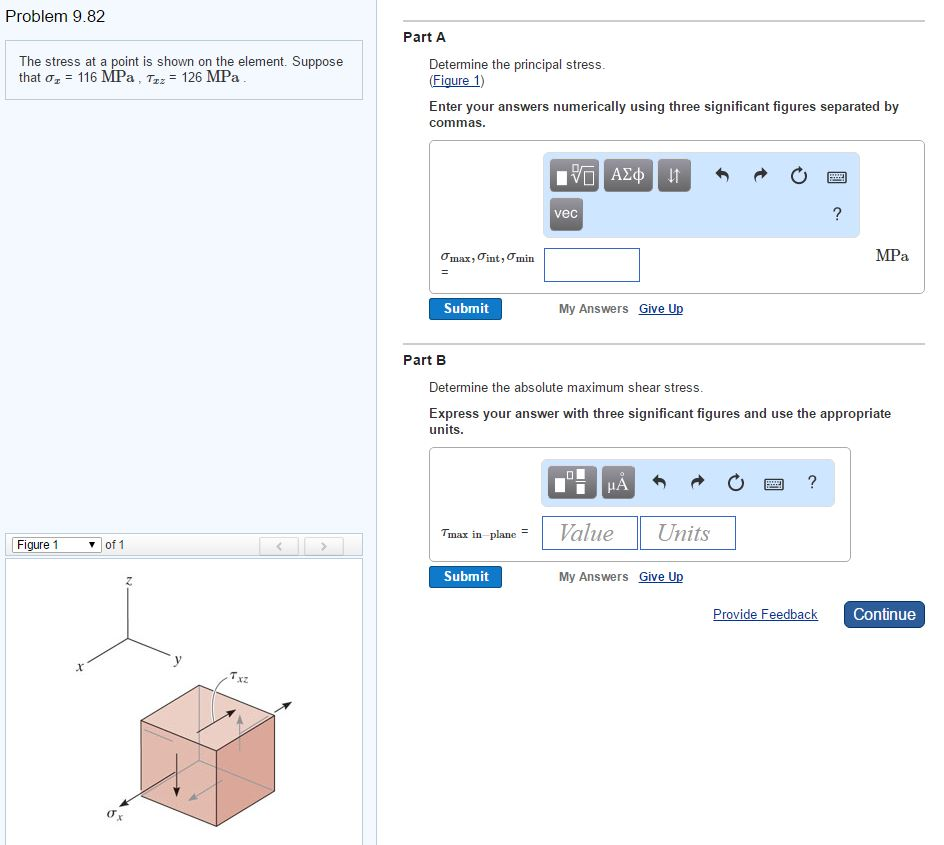The image size is (944, 845).
Task: Redo the edit in Part A
Action: coord(760,175)
